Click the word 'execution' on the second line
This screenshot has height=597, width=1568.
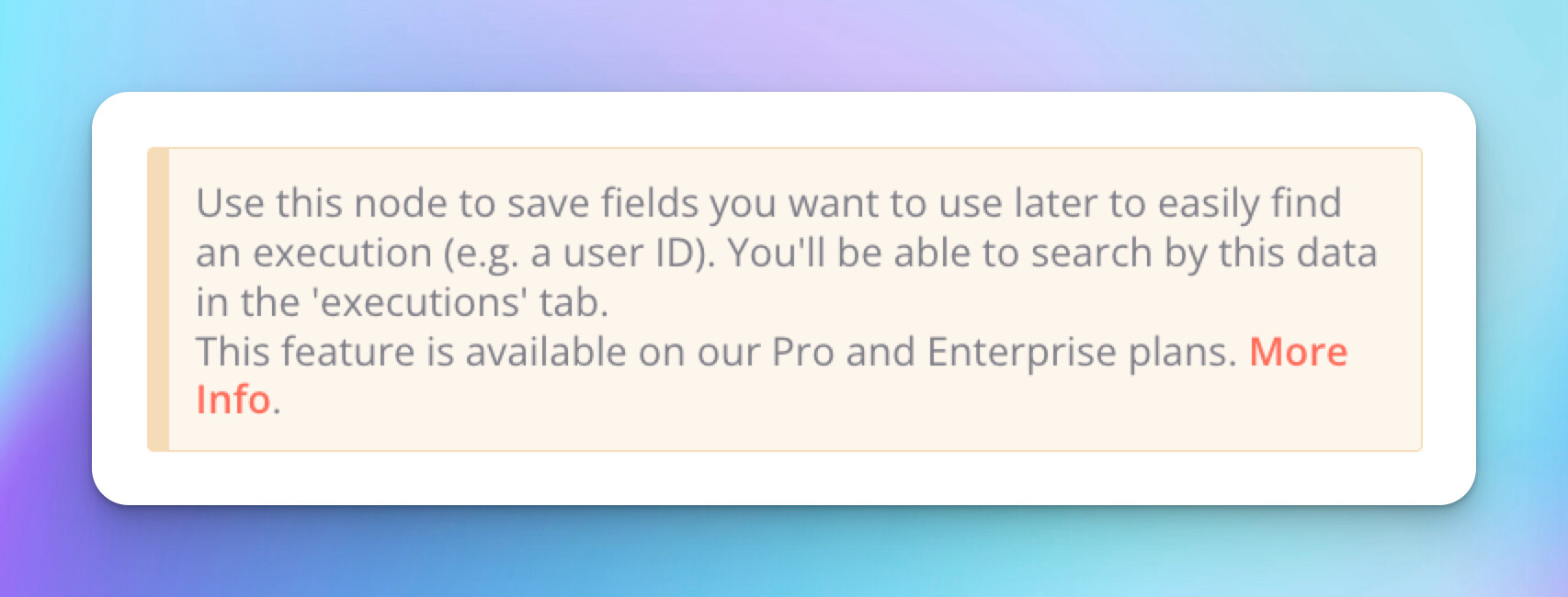click(x=343, y=253)
